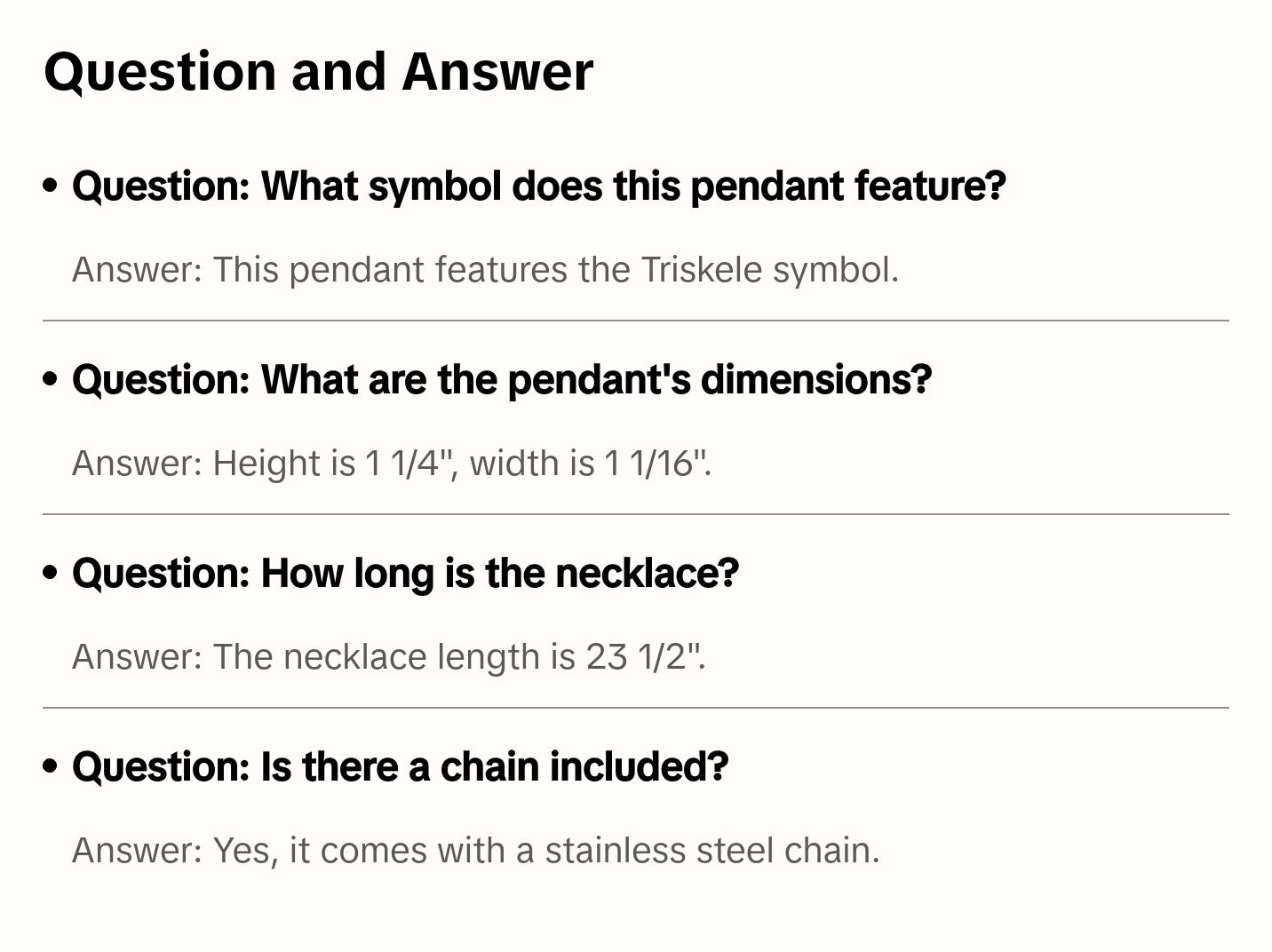Select the "How long is the necklace?" question
This screenshot has height=952, width=1272.
coord(405,574)
